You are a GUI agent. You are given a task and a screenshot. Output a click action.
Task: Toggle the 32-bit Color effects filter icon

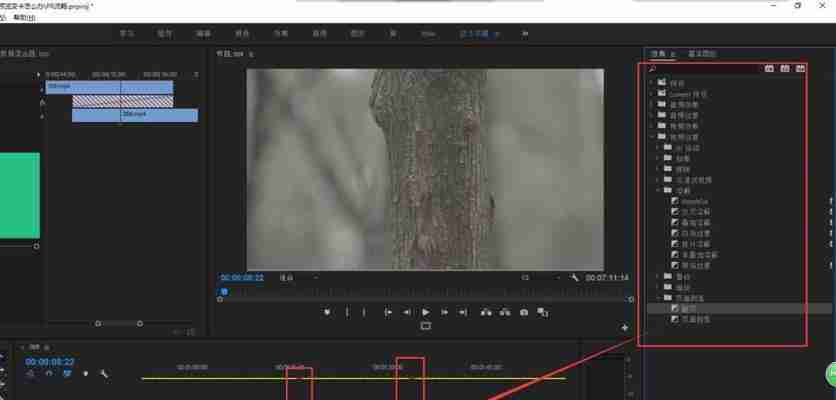[785, 68]
